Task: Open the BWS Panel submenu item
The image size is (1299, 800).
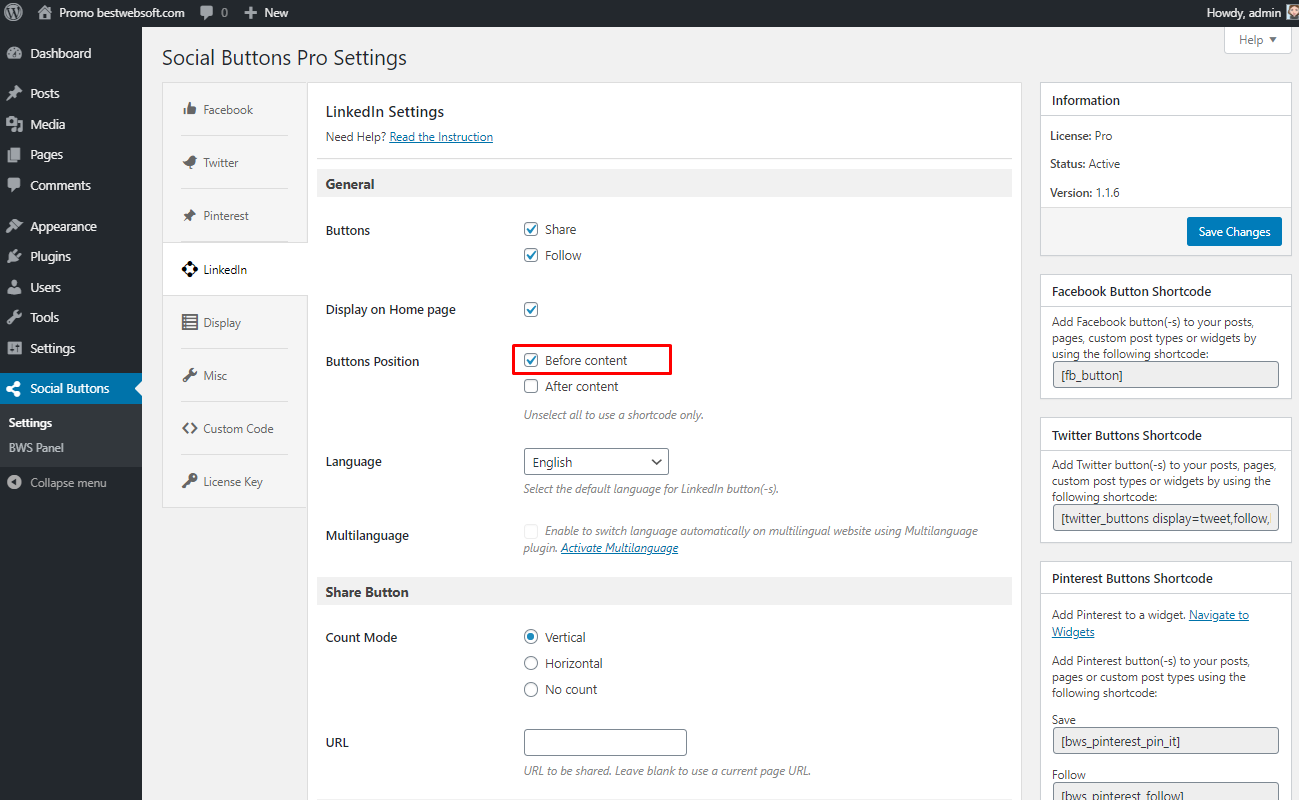Action: coord(36,448)
